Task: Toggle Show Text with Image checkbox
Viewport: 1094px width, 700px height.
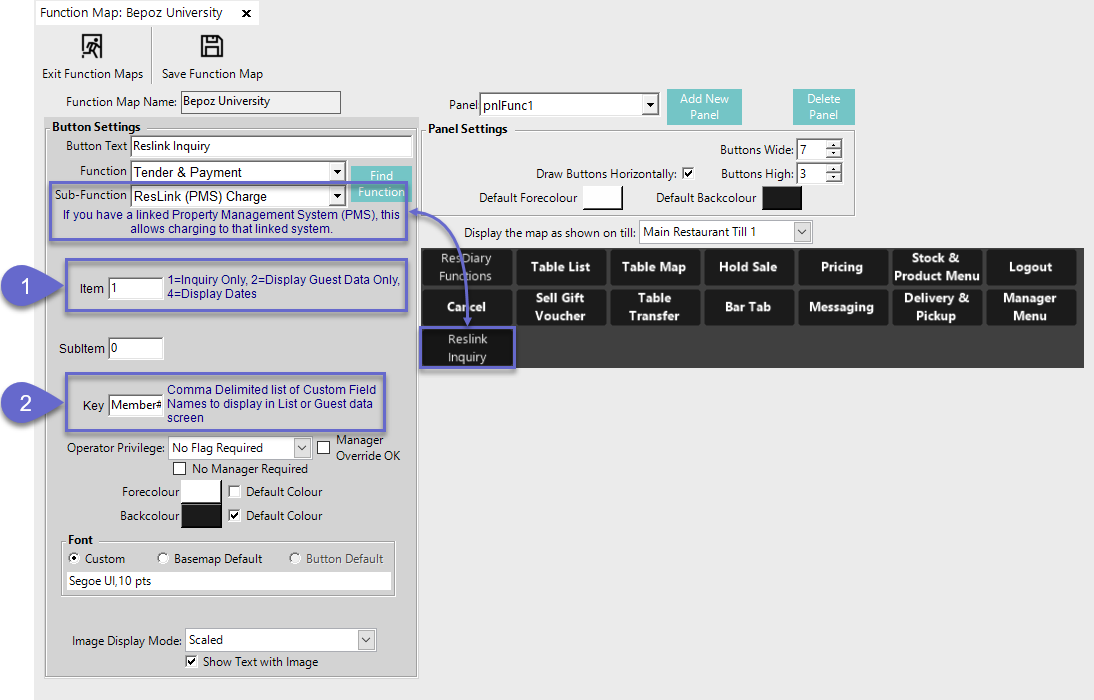Action: coord(191,661)
